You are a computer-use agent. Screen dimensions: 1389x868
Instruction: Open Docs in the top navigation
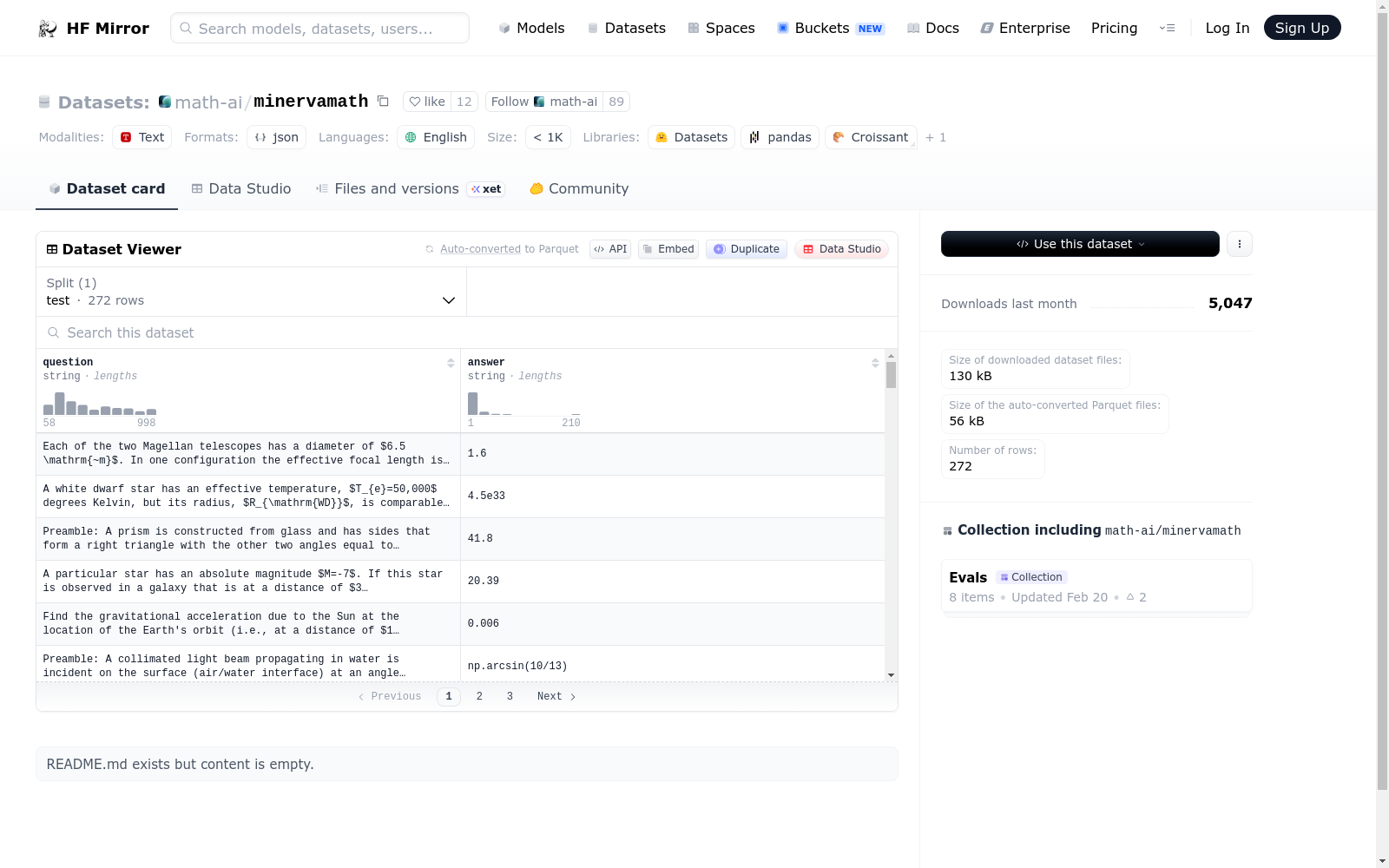click(x=932, y=29)
